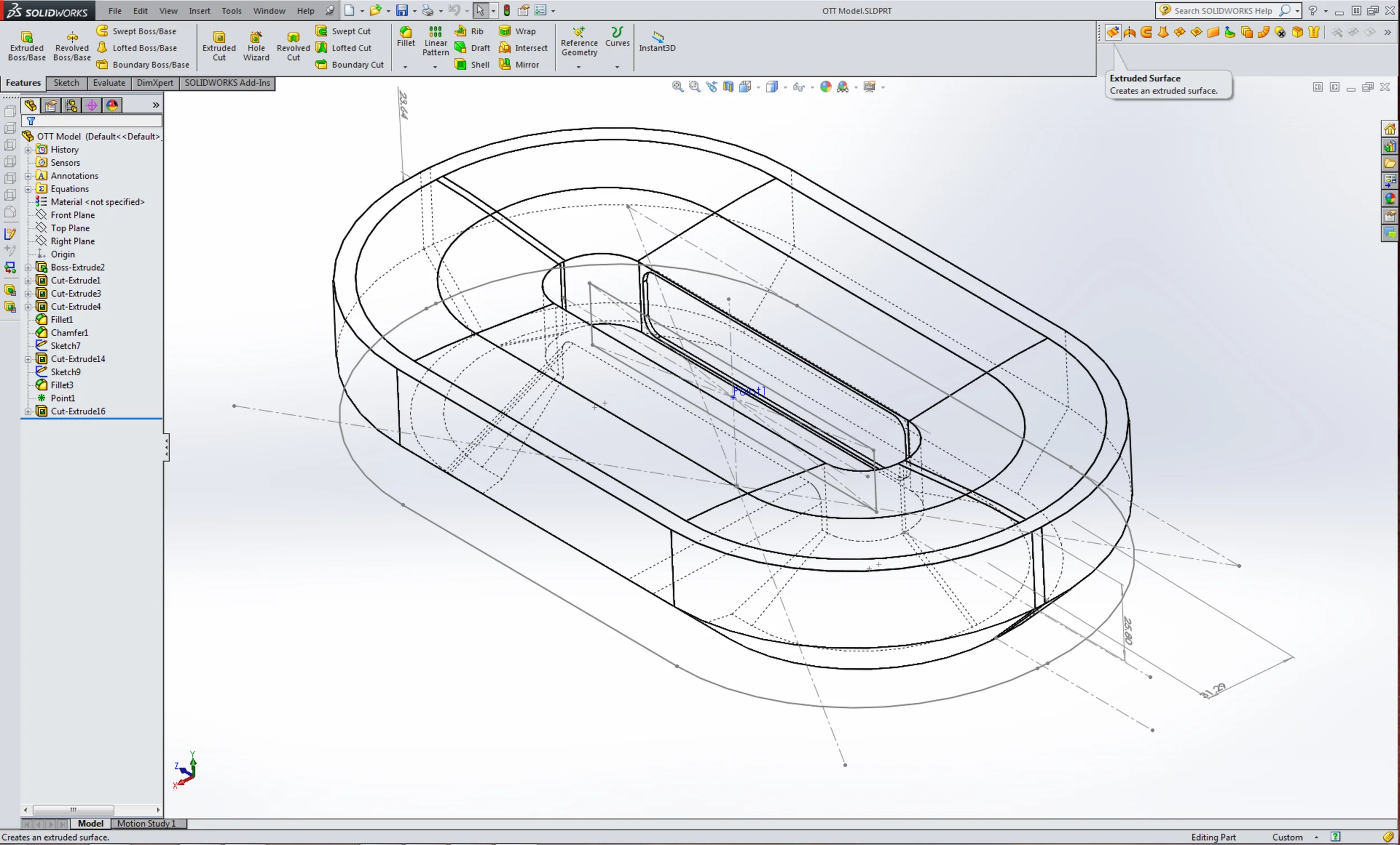
Task: Open the File menu
Action: click(x=115, y=10)
